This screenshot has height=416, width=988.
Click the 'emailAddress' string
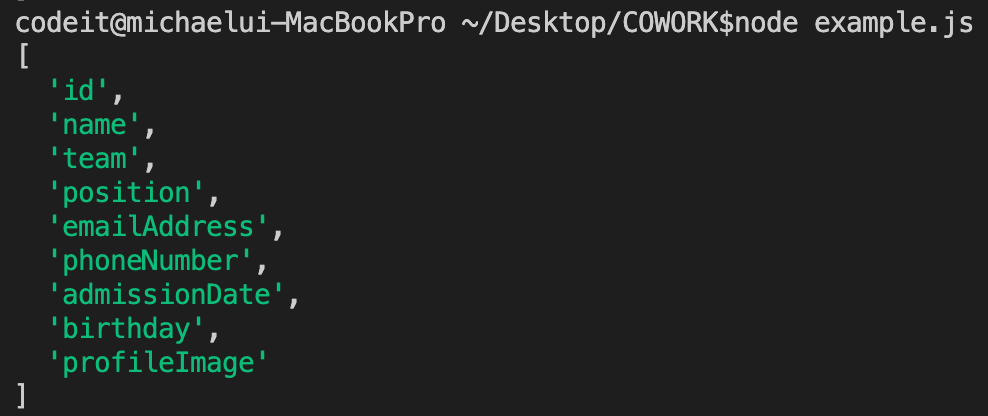click(x=159, y=227)
